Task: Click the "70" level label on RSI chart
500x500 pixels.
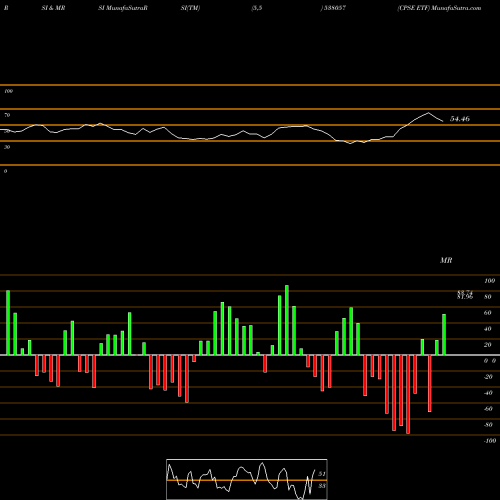Action: (x=7, y=115)
